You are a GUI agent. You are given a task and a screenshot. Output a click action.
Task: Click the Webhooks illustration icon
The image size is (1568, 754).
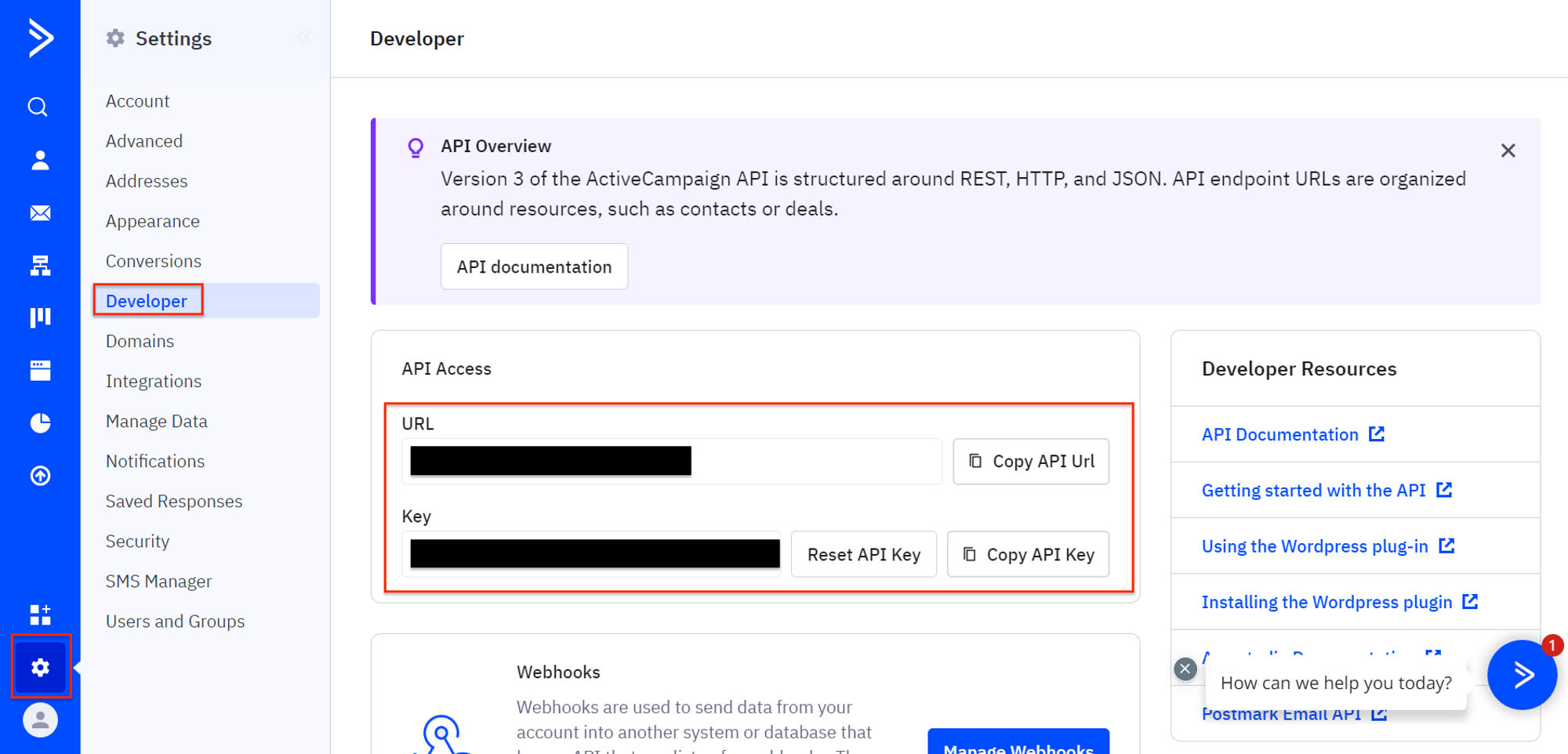[x=441, y=734]
